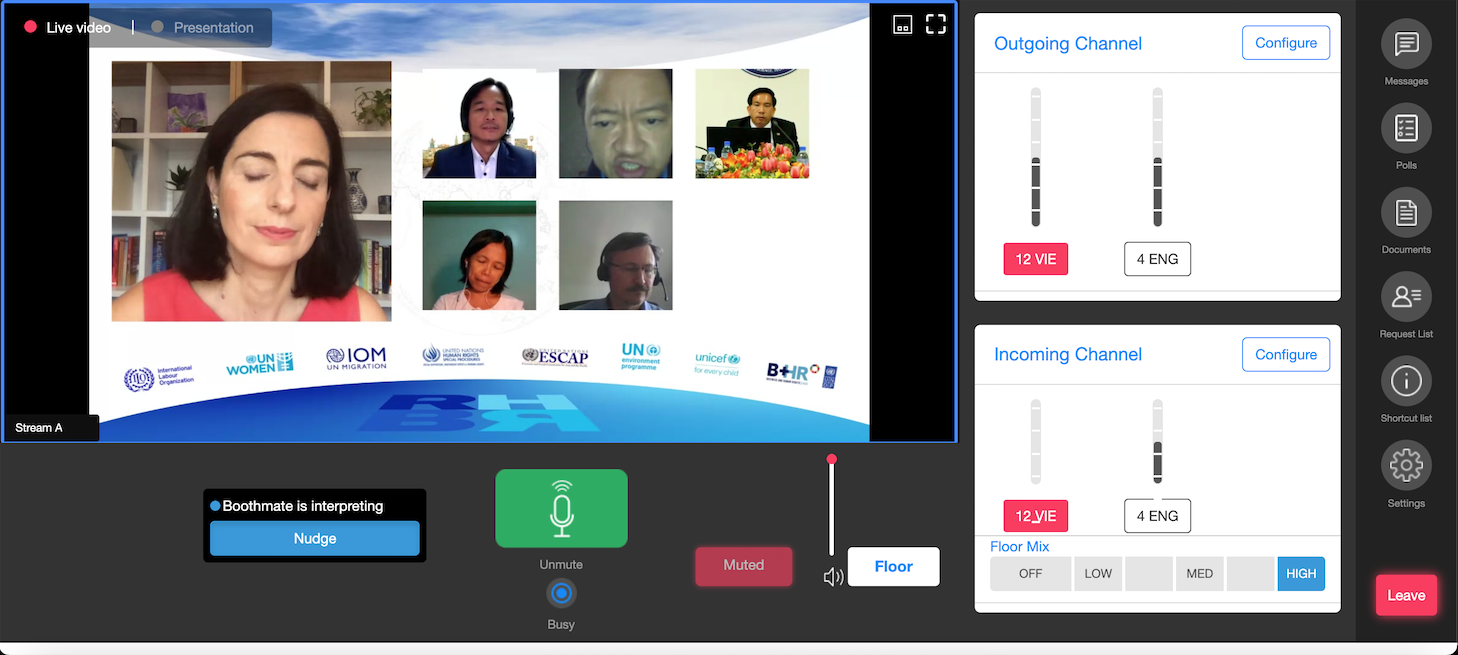Set Floor Mix to MED
Viewport: 1458px width, 655px height.
pyautogui.click(x=1199, y=574)
